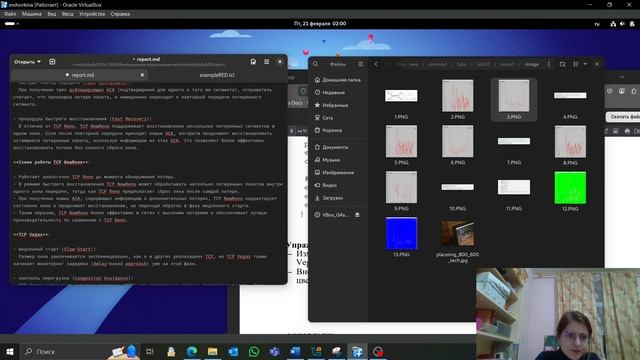Open the 'Файл' VirtualBox menu
The height and width of the screenshot is (360, 640).
tap(10, 14)
